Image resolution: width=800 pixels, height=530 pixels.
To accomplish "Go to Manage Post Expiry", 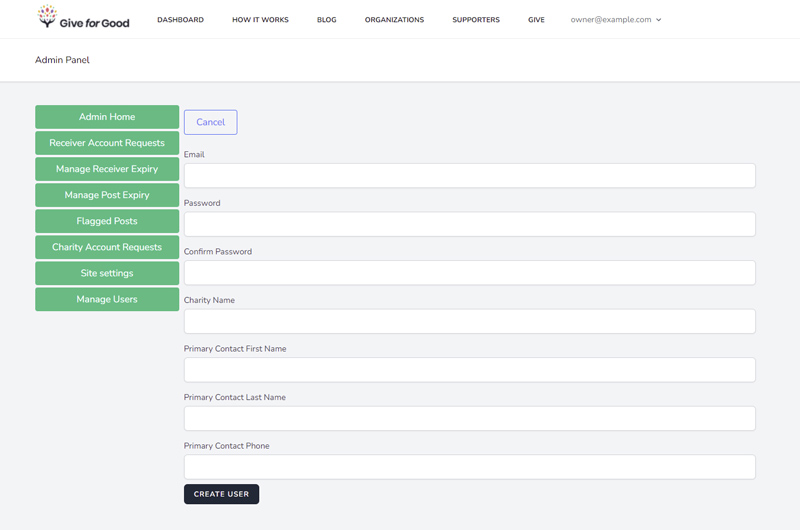I will (107, 195).
